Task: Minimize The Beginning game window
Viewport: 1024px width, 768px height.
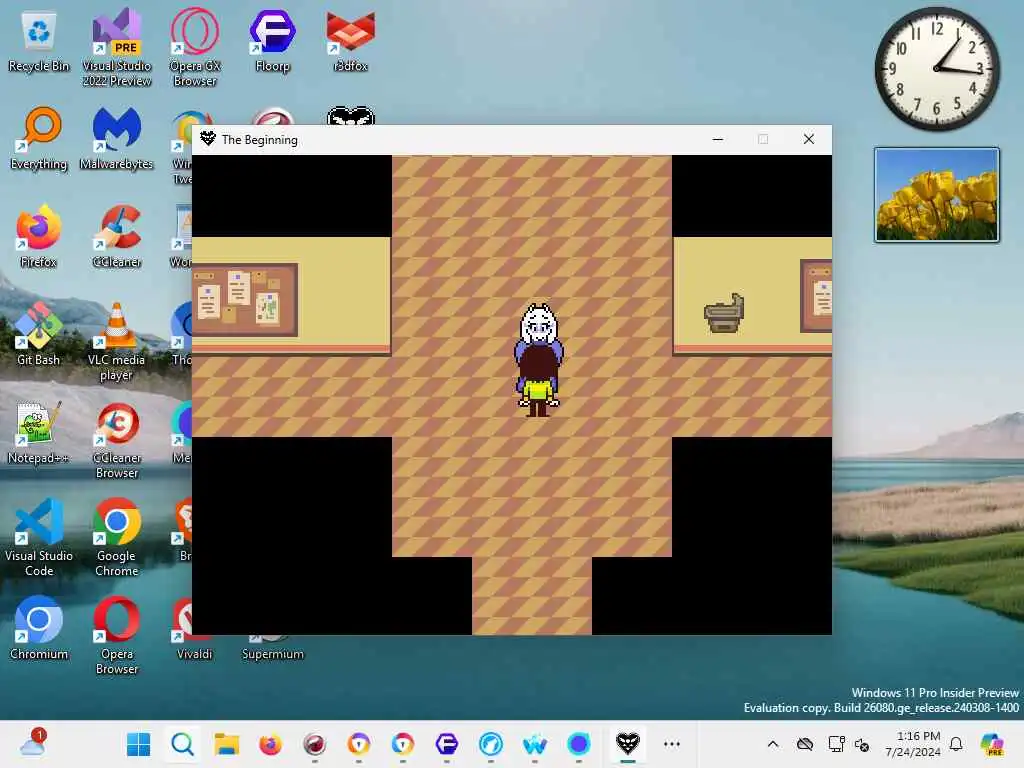Action: pyautogui.click(x=718, y=139)
